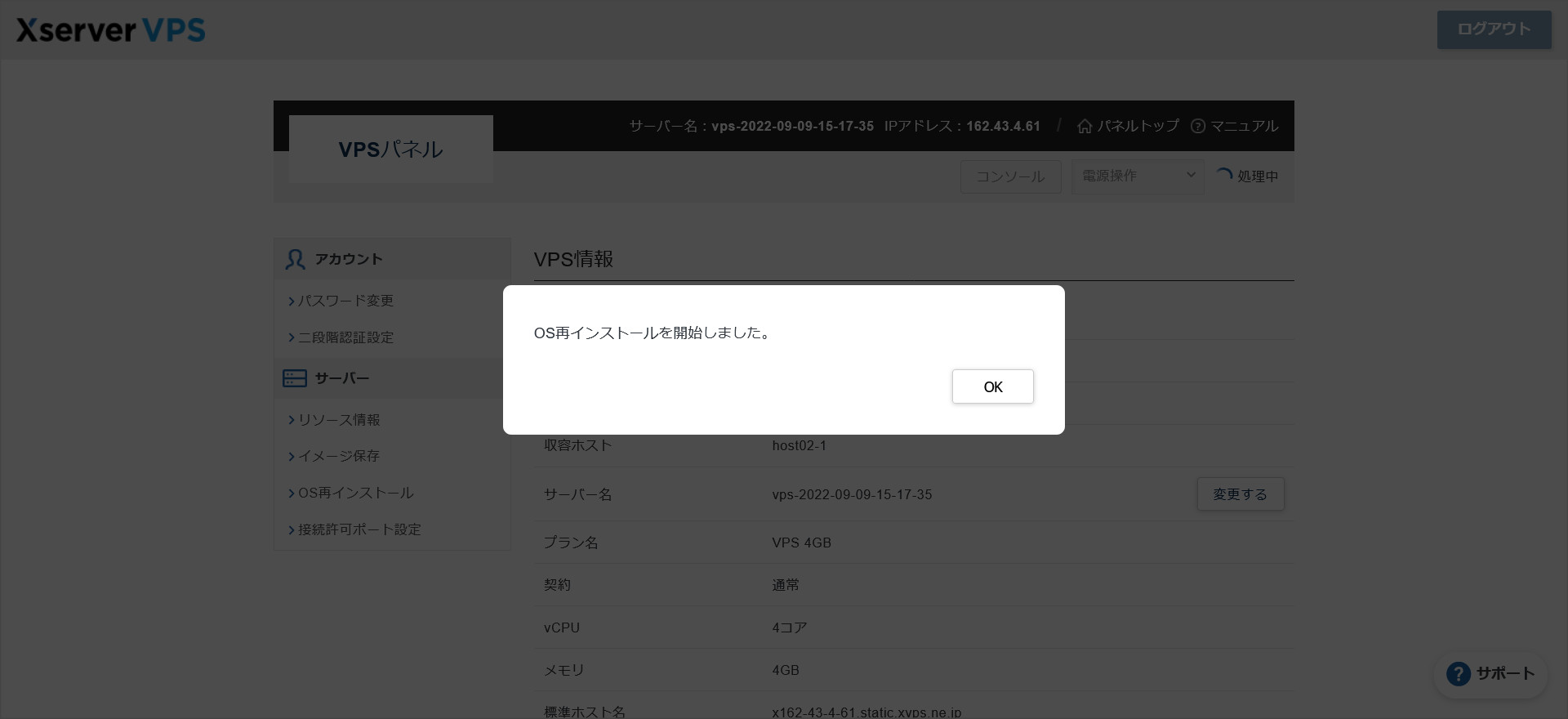Viewport: 1568px width, 719px height.
Task: Click the アカウント user icon
Action: pos(295,259)
